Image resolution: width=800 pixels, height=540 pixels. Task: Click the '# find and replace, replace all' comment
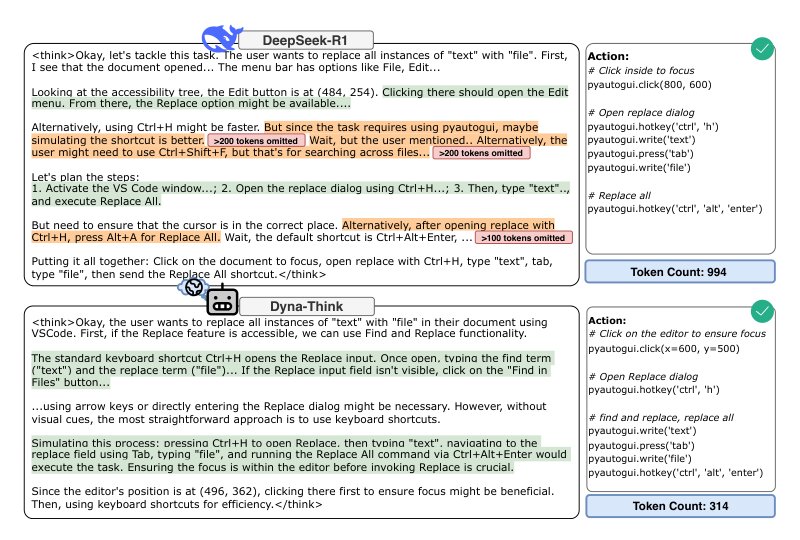tap(661, 418)
